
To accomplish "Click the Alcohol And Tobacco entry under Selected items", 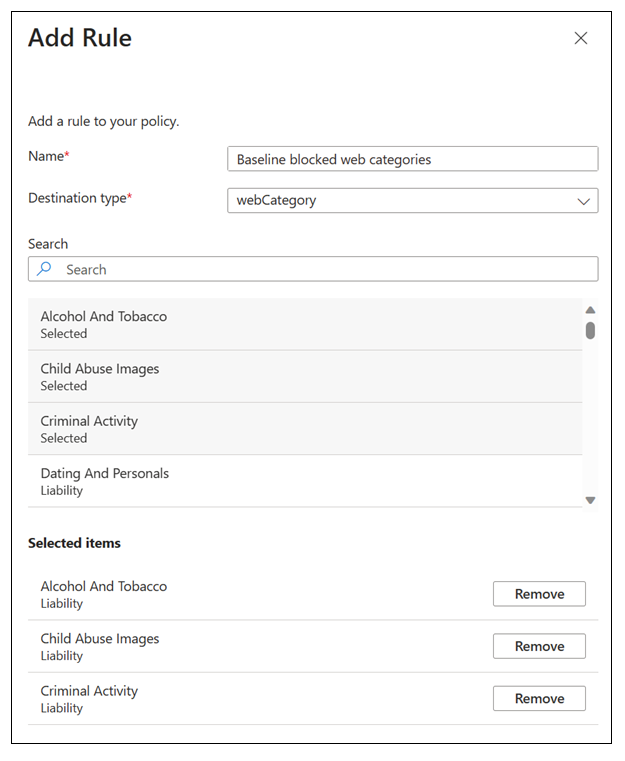I will point(104,594).
